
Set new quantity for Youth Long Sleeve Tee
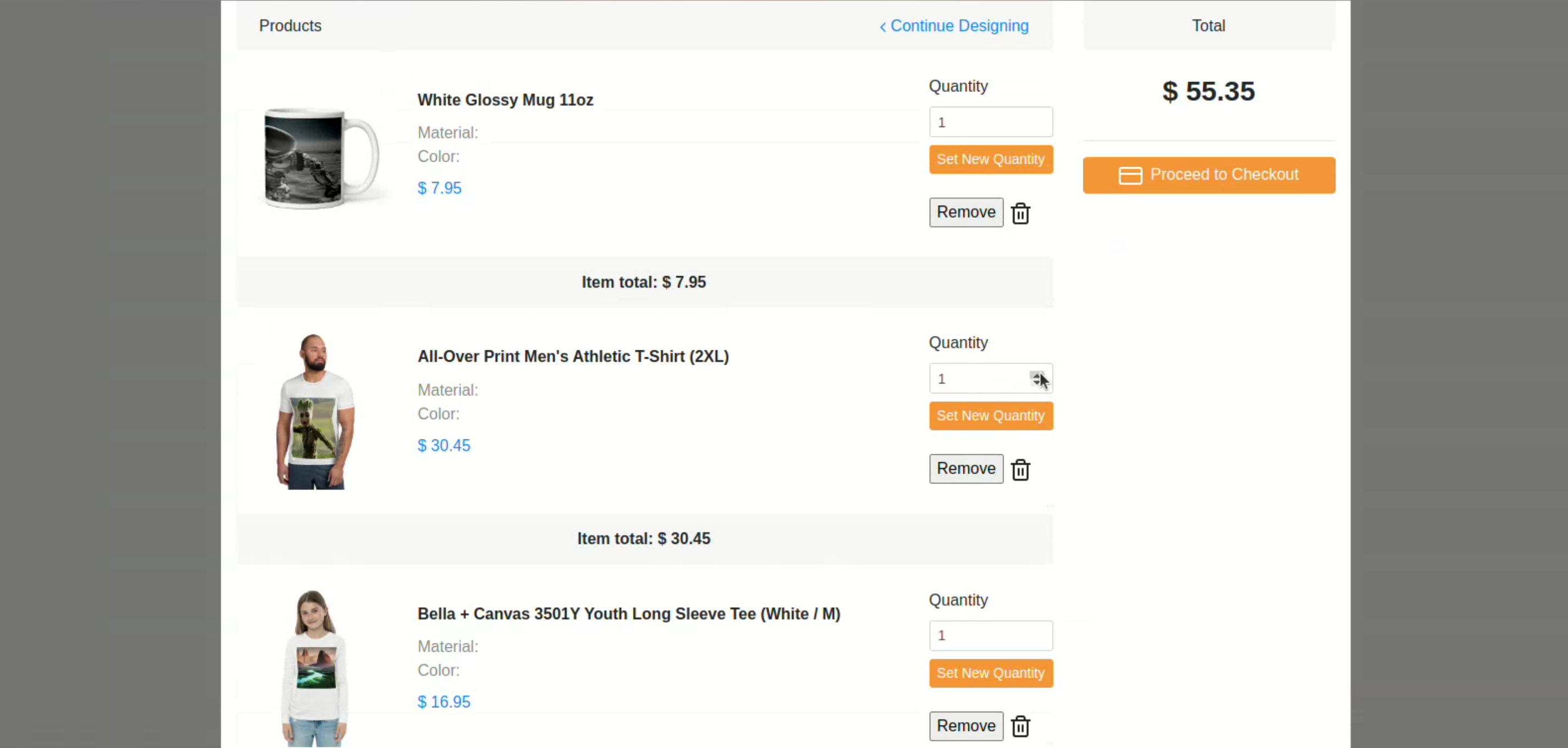[x=990, y=673]
